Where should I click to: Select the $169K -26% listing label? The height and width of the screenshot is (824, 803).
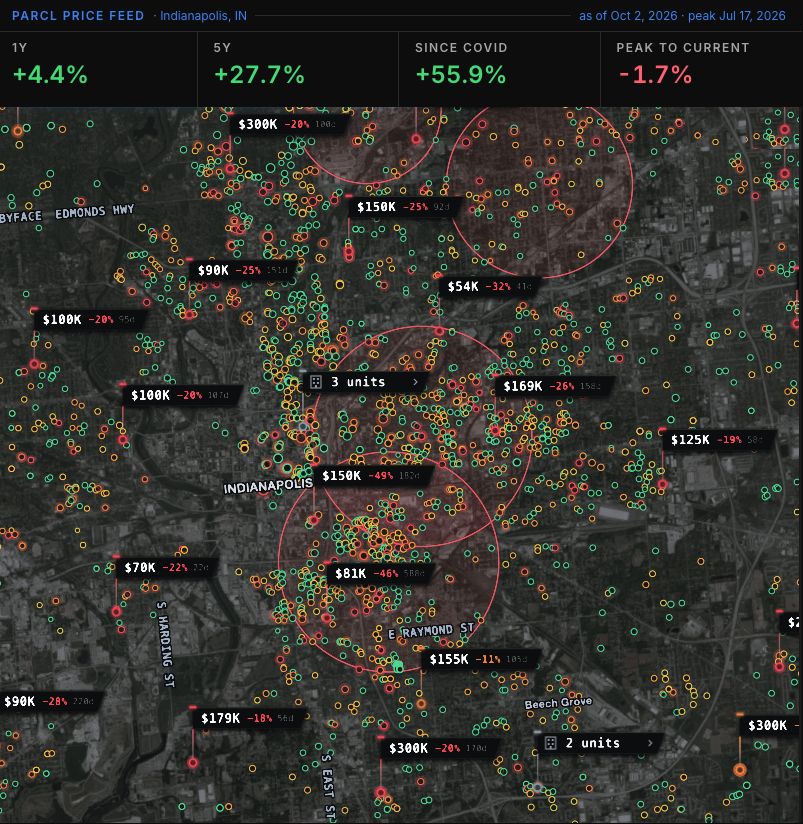click(x=554, y=387)
